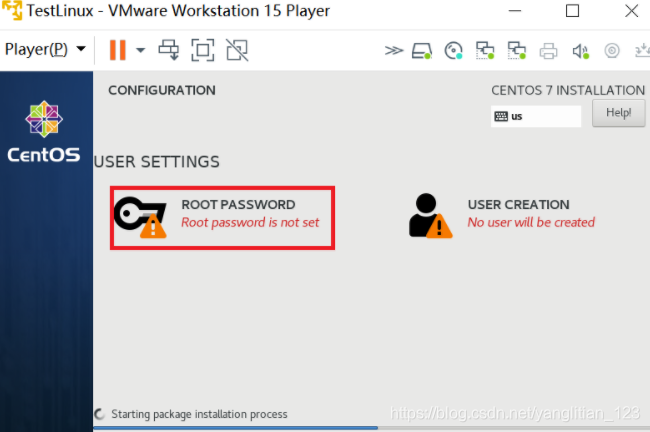Click the 'USER SETTINGS' section heading
650x432 pixels.
point(157,162)
